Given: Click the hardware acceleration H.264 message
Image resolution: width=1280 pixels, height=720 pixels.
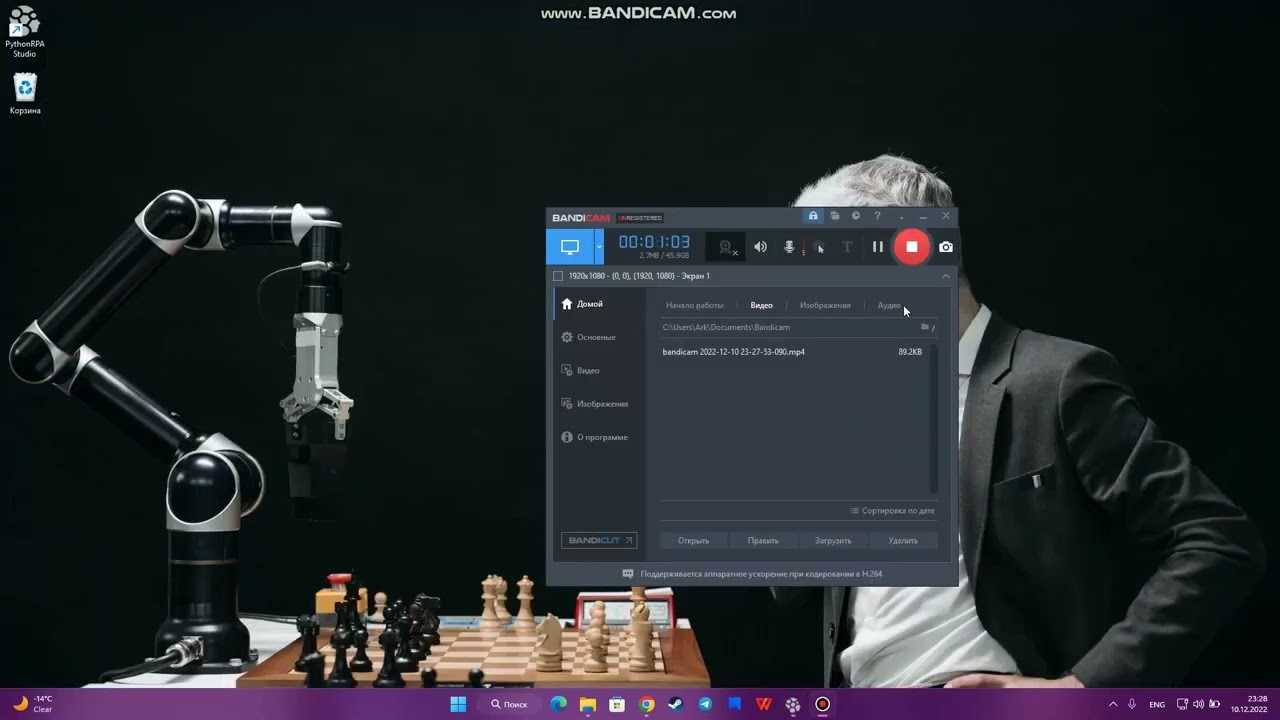Looking at the screenshot, I should pyautogui.click(x=761, y=574).
